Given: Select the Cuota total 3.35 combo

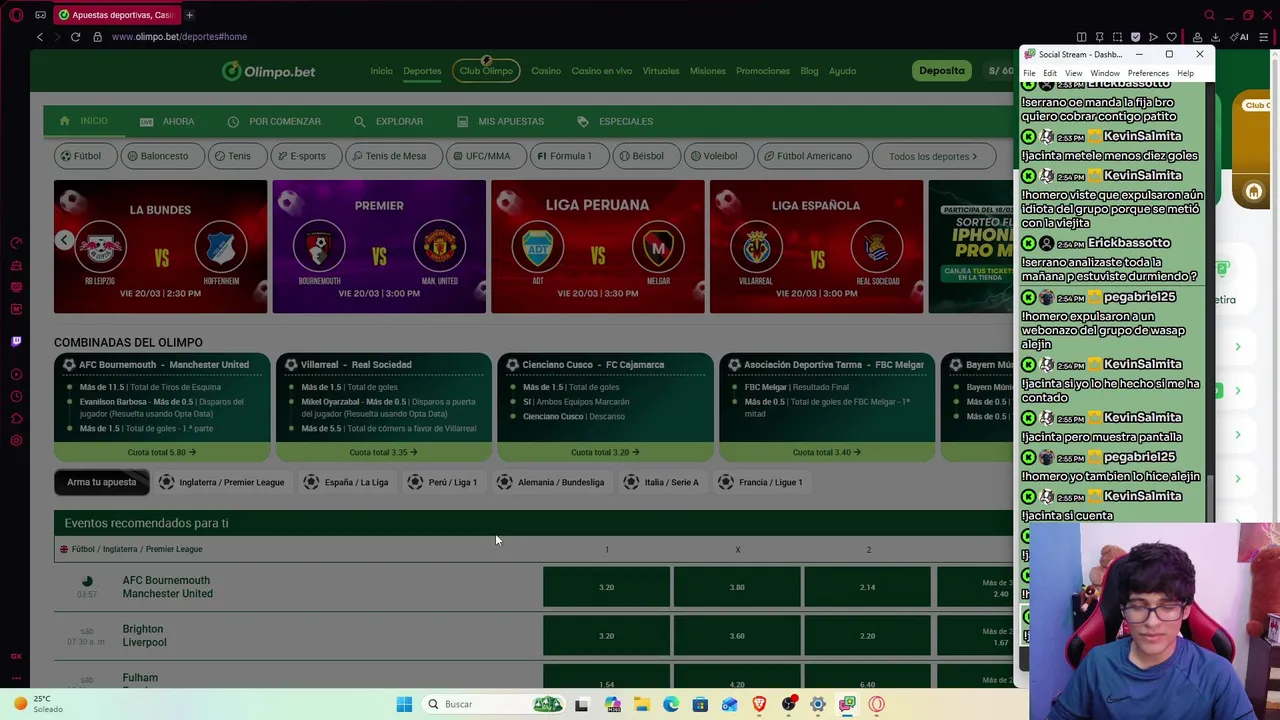Looking at the screenshot, I should click(x=384, y=452).
